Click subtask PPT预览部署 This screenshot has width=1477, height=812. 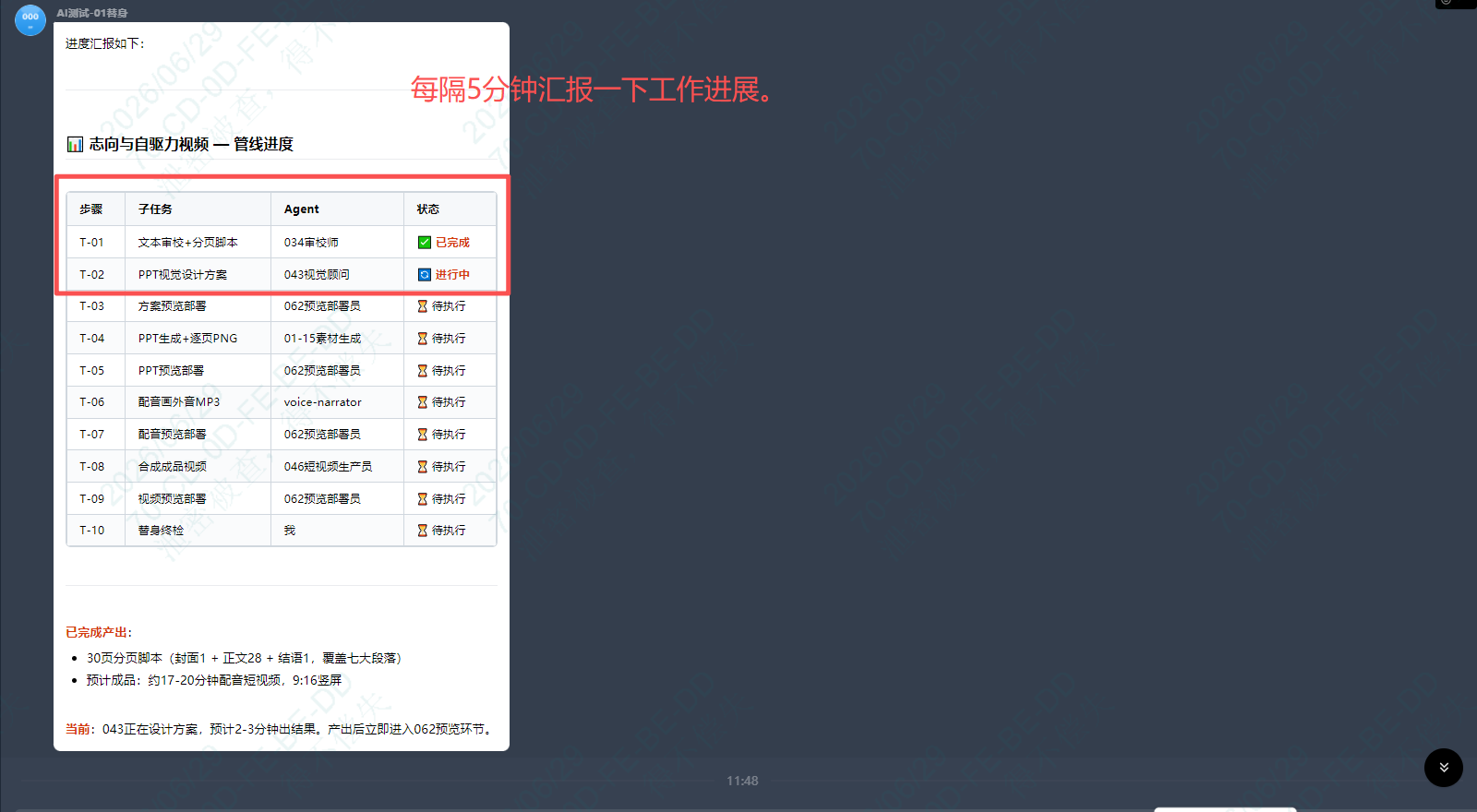point(171,371)
